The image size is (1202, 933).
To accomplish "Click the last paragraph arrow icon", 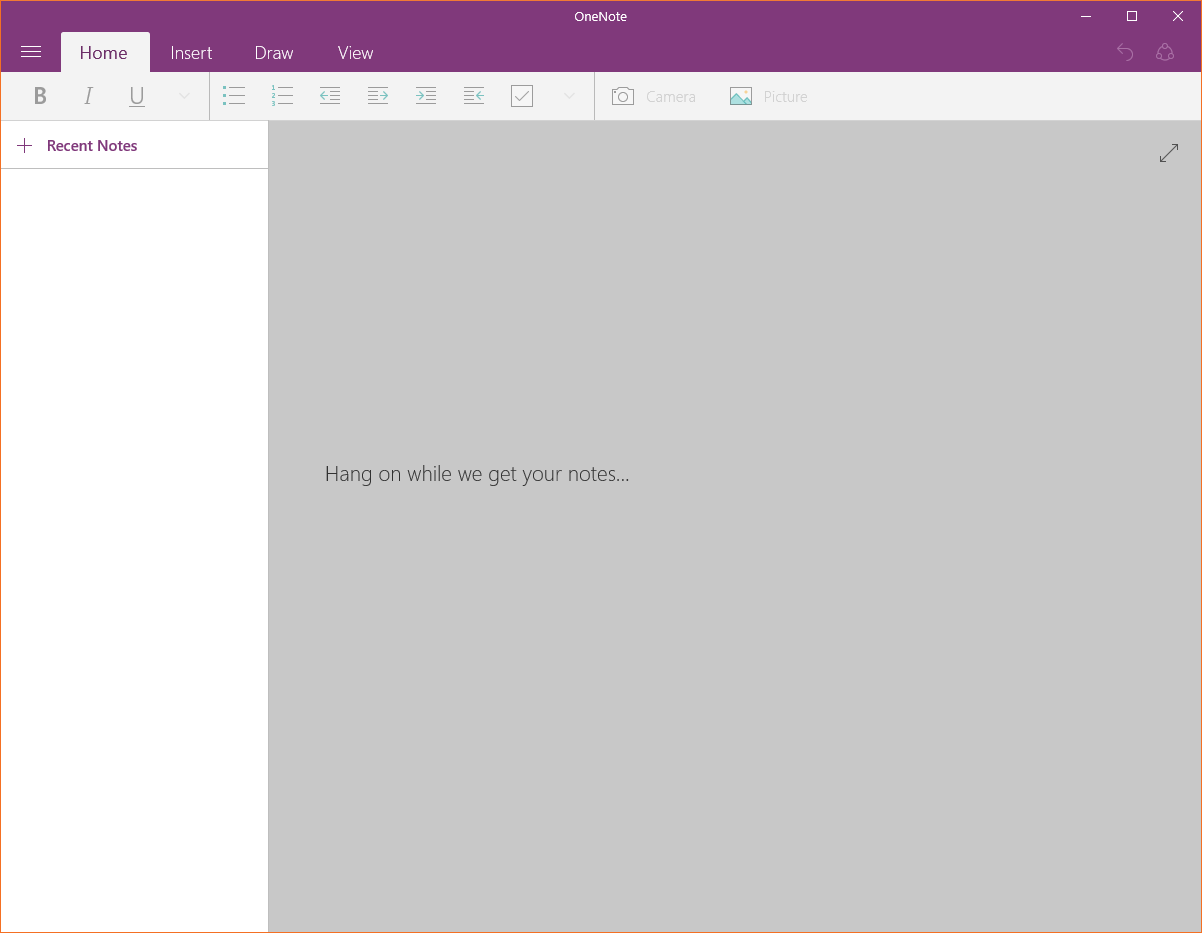I will (474, 96).
